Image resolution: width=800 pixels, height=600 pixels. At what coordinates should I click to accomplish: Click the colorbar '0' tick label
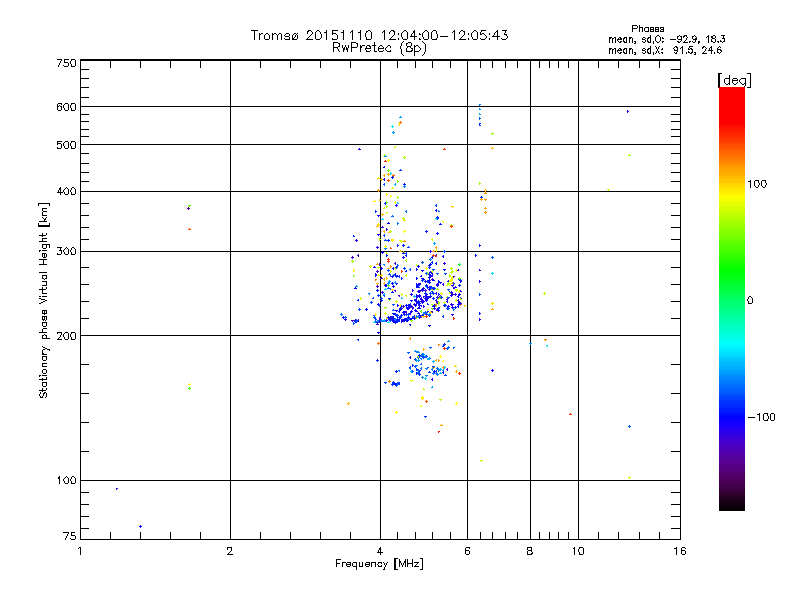750,301
